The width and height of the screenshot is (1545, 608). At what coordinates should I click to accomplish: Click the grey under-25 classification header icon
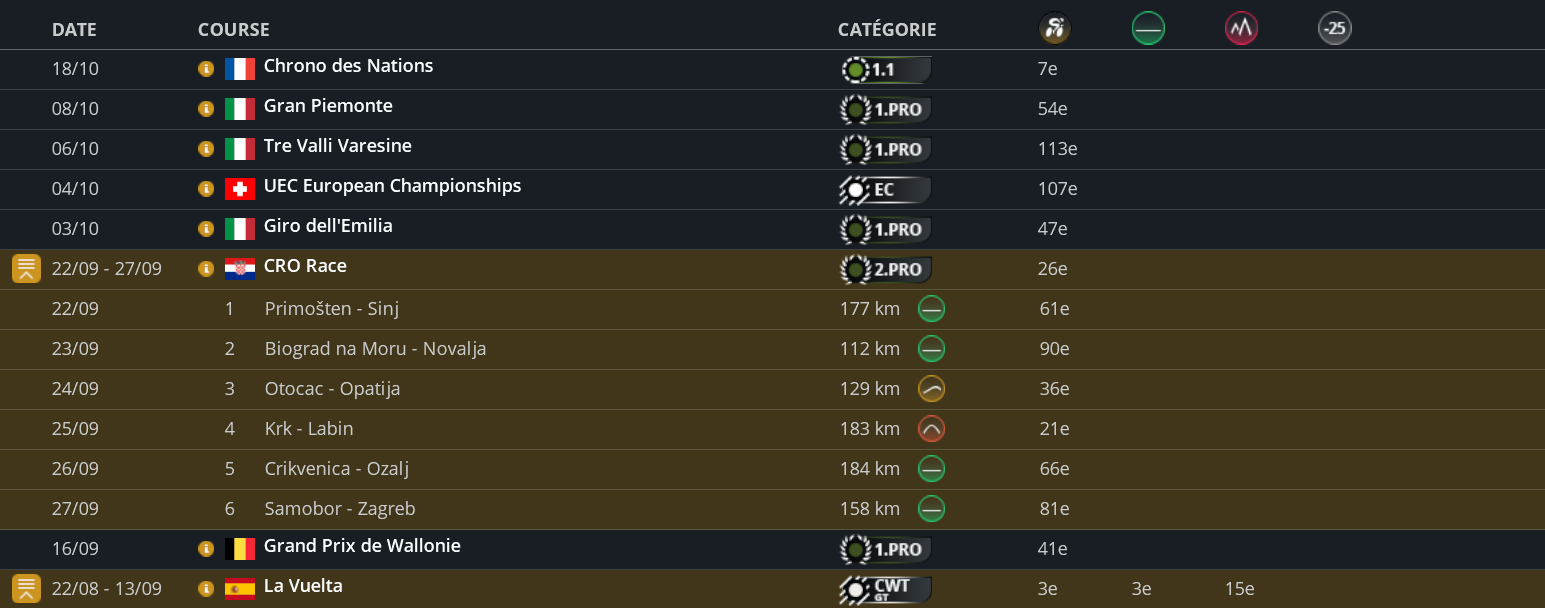1334,29
